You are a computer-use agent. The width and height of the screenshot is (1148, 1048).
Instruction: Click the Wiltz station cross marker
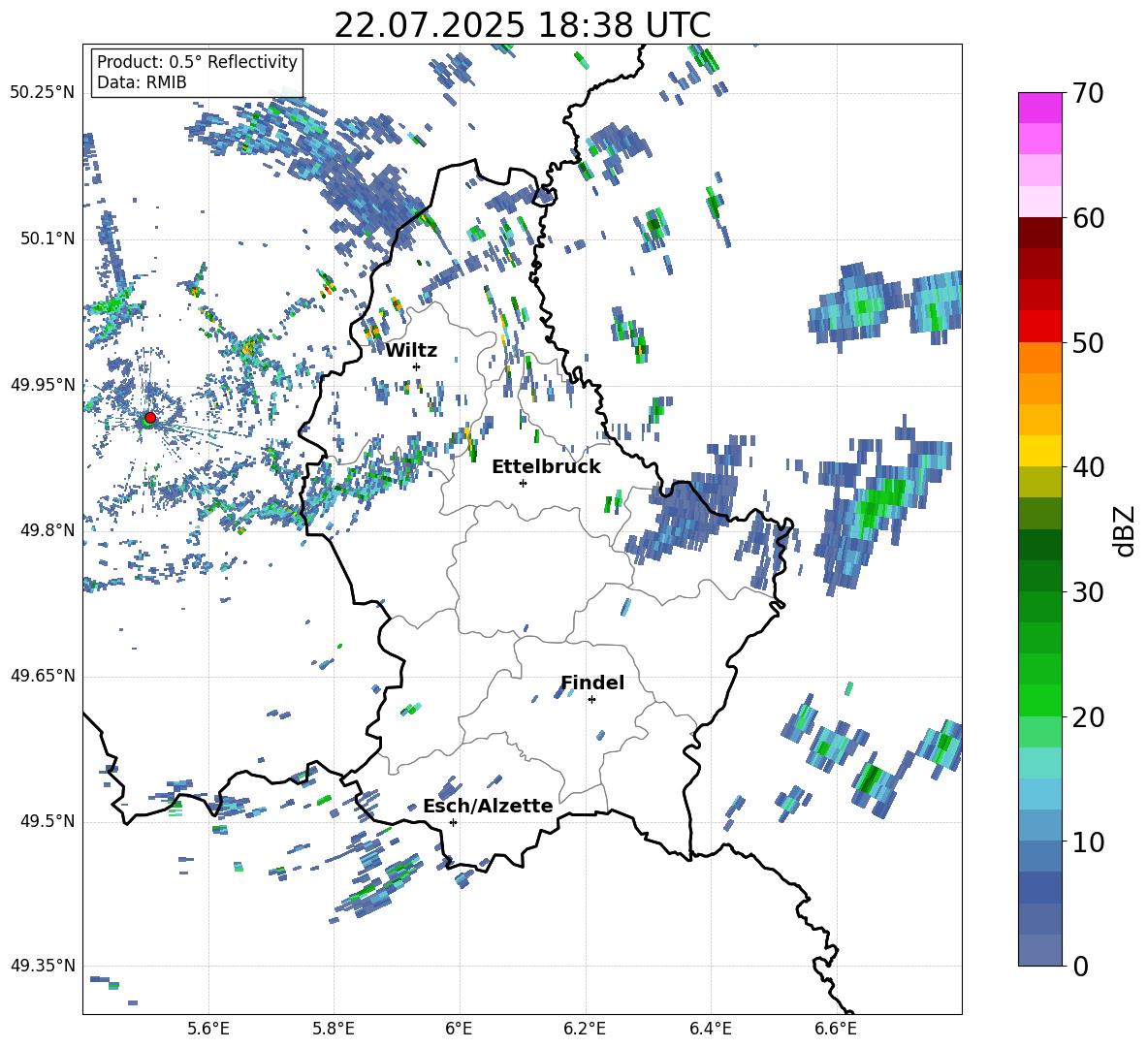(x=417, y=366)
